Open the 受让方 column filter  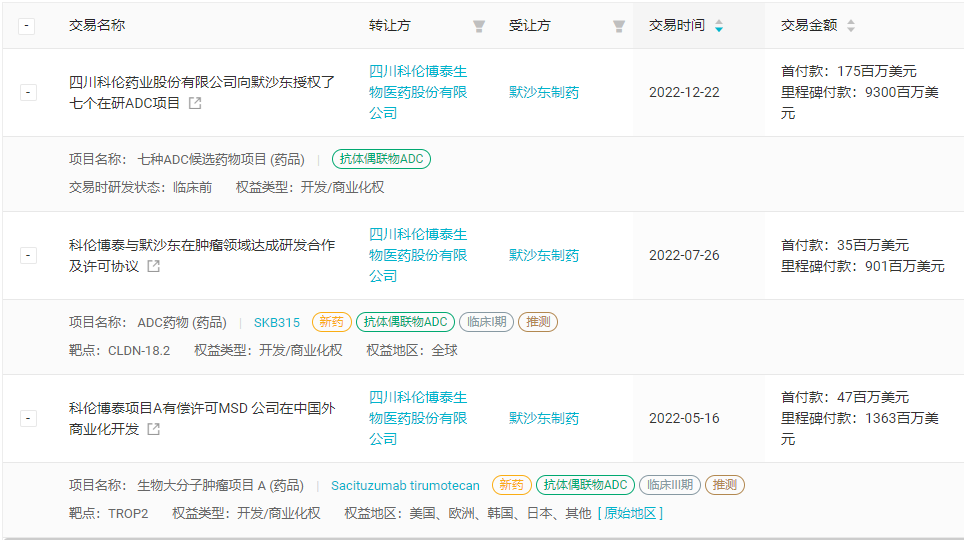tap(619, 26)
